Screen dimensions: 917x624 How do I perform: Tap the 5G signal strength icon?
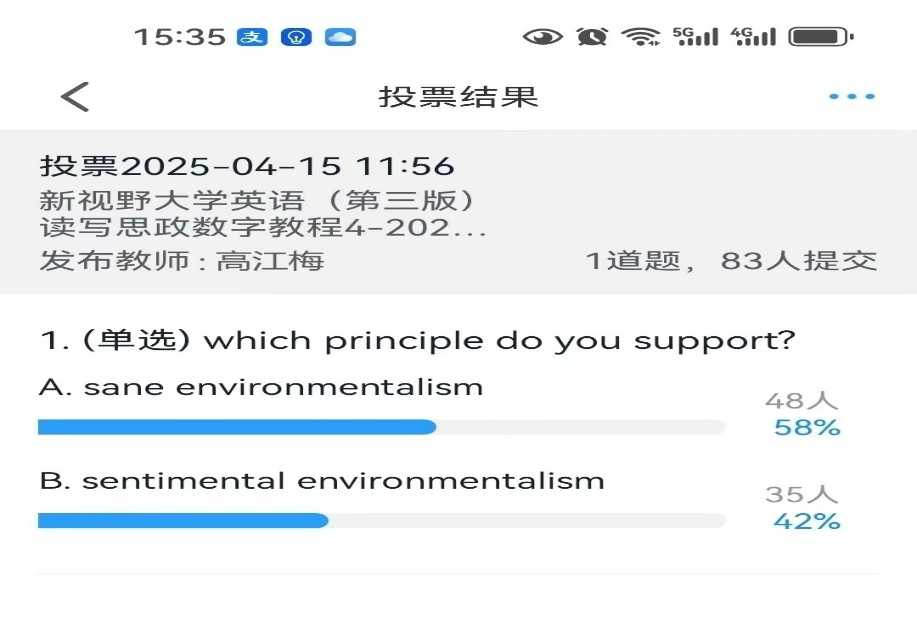point(696,37)
